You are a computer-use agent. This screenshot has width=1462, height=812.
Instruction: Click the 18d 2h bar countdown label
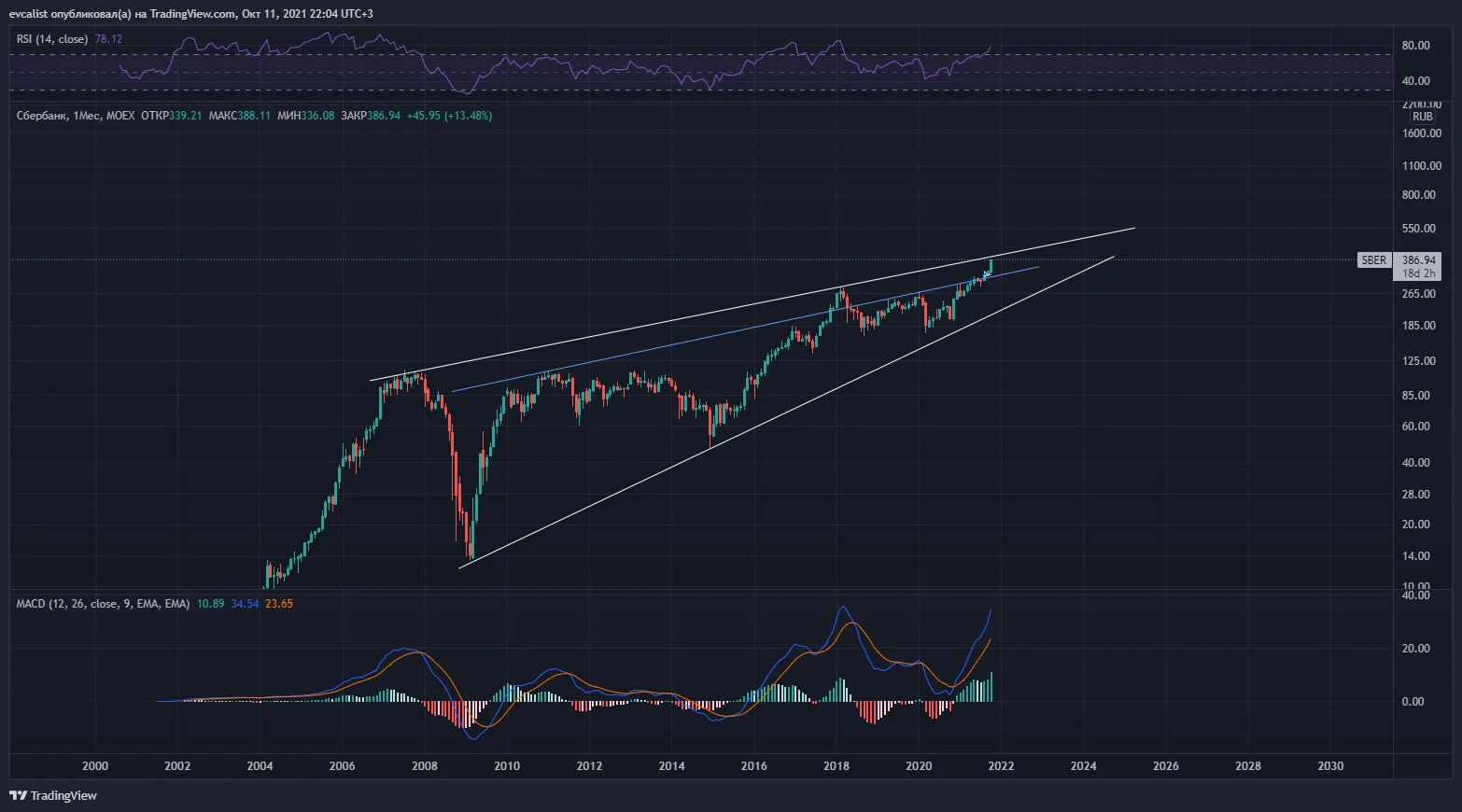[1418, 273]
